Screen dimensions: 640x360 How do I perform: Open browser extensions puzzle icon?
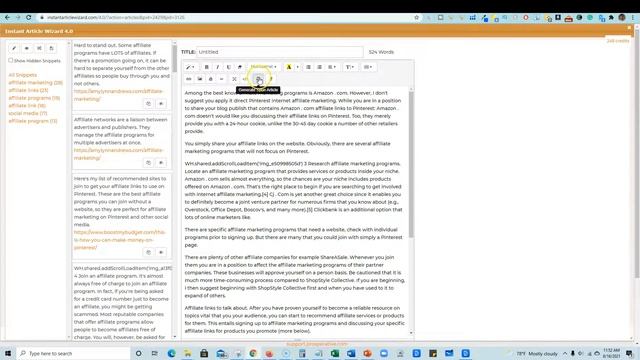[x=611, y=18]
